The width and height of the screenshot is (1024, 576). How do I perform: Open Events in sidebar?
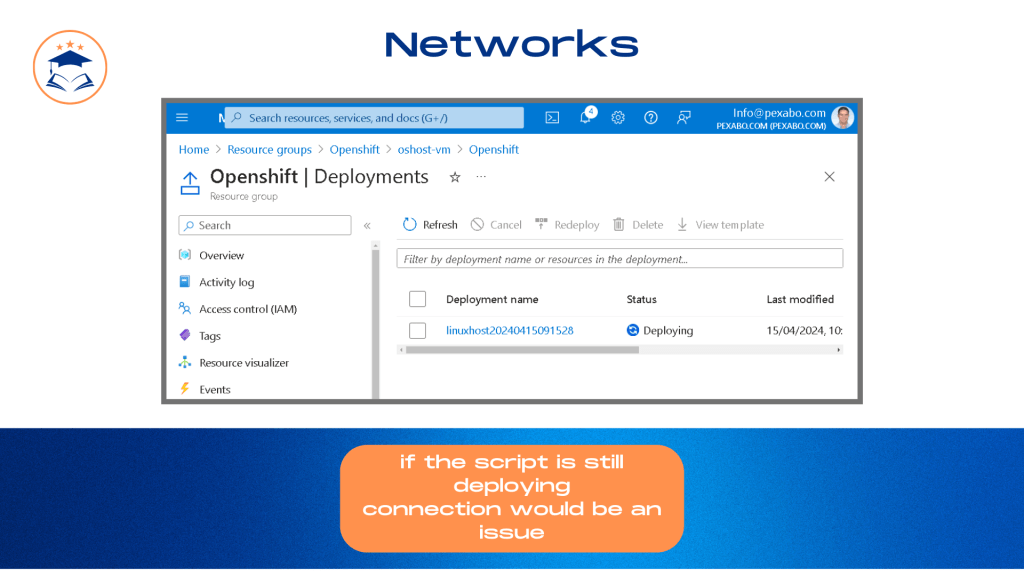[215, 389]
